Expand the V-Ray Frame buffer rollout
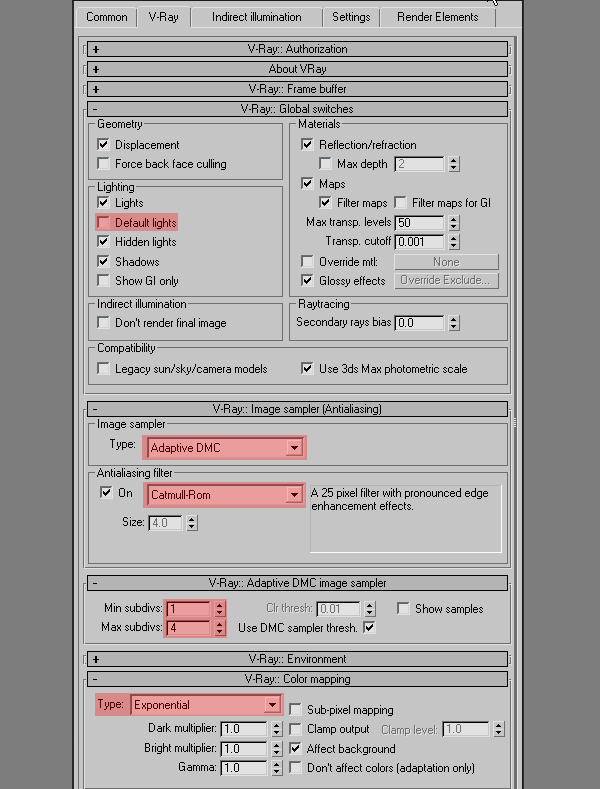Viewport: 600px width, 789px height. [x=297, y=89]
